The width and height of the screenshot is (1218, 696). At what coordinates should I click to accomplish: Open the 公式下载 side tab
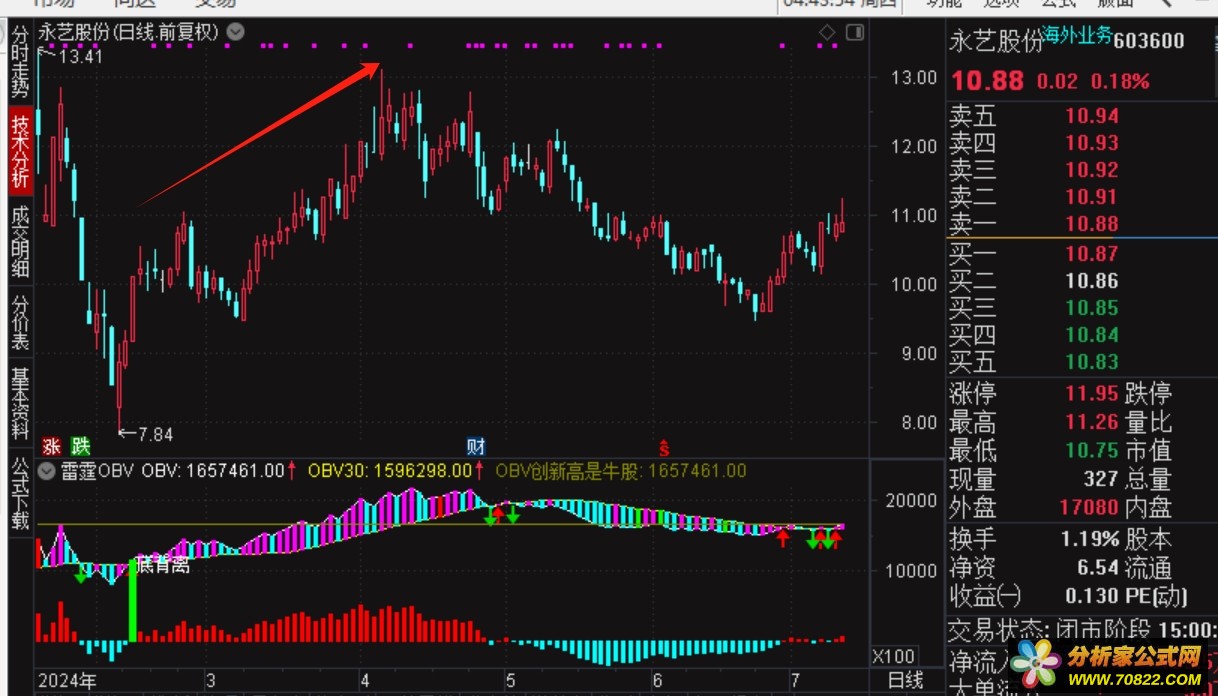coord(19,492)
